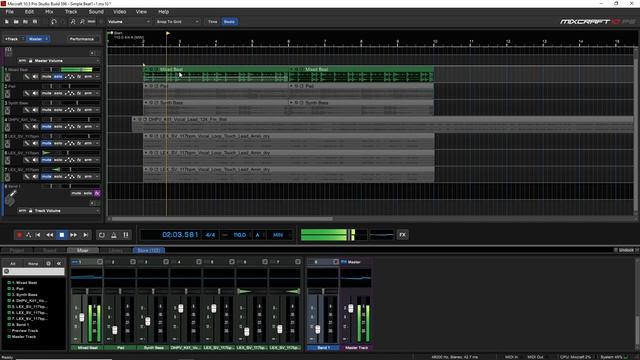Arm the Mixed Beat track for recording
This screenshot has width=640, height=360.
(x=88, y=77)
